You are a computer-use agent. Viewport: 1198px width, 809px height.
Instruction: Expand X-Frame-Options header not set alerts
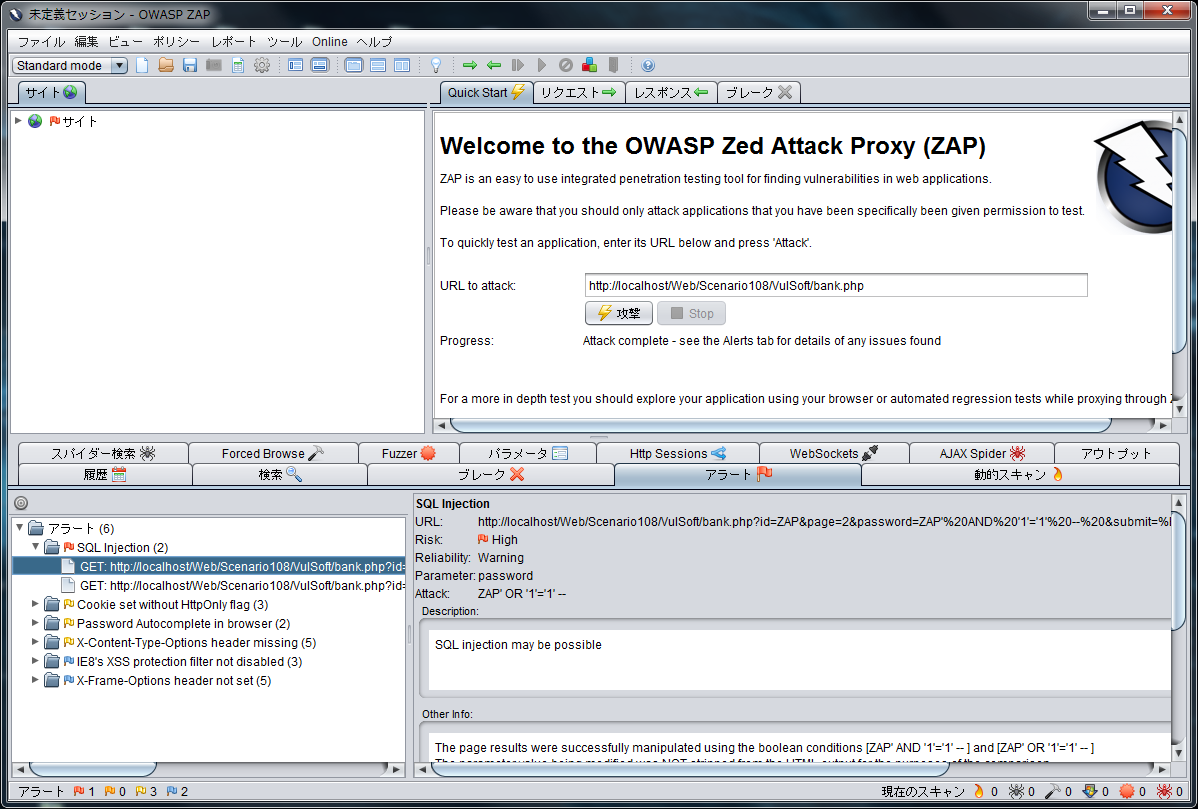[35, 681]
